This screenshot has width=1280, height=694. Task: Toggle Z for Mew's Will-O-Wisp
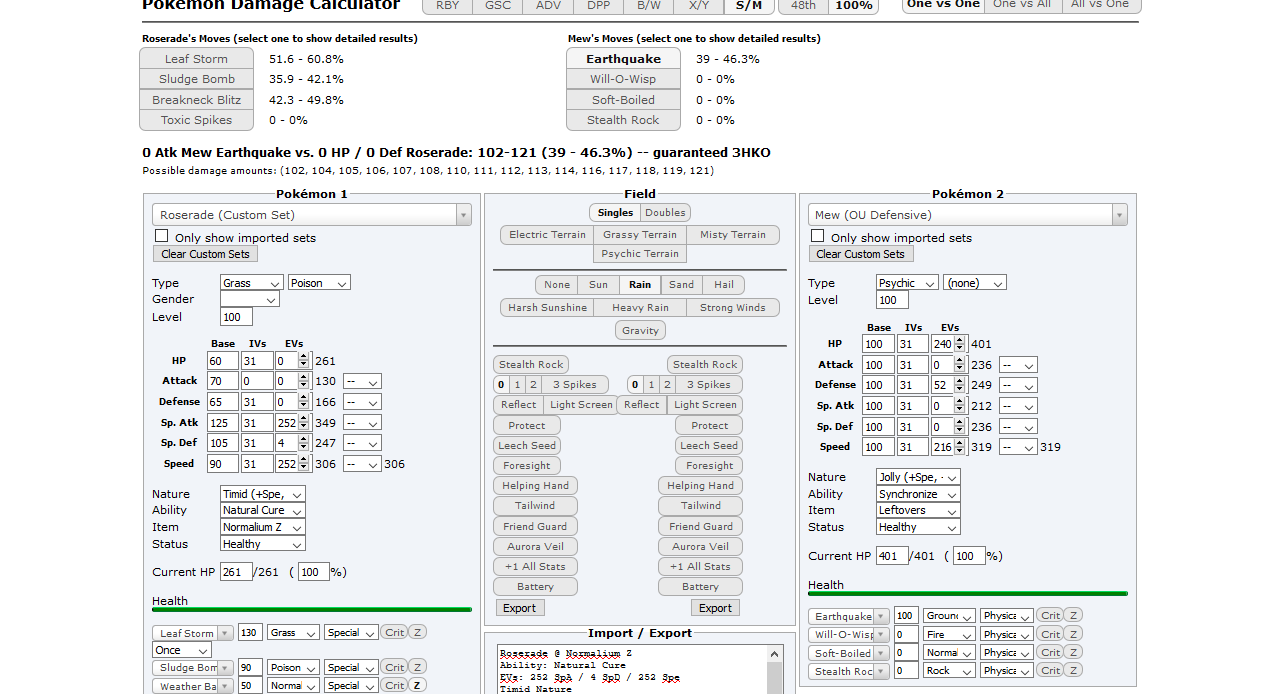point(1073,634)
